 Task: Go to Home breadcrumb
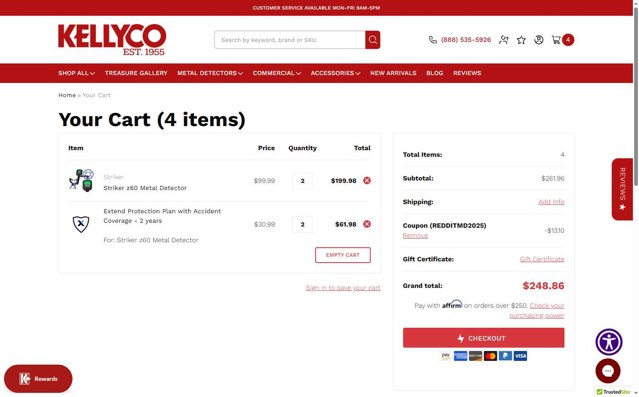(67, 95)
